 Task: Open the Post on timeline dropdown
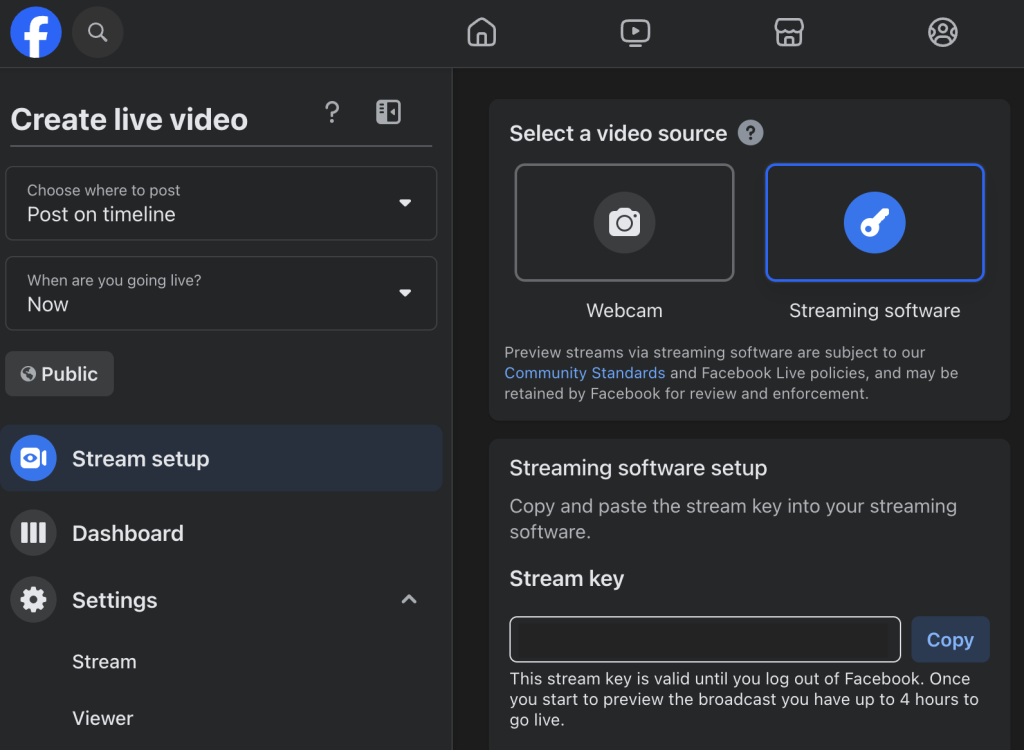click(221, 203)
